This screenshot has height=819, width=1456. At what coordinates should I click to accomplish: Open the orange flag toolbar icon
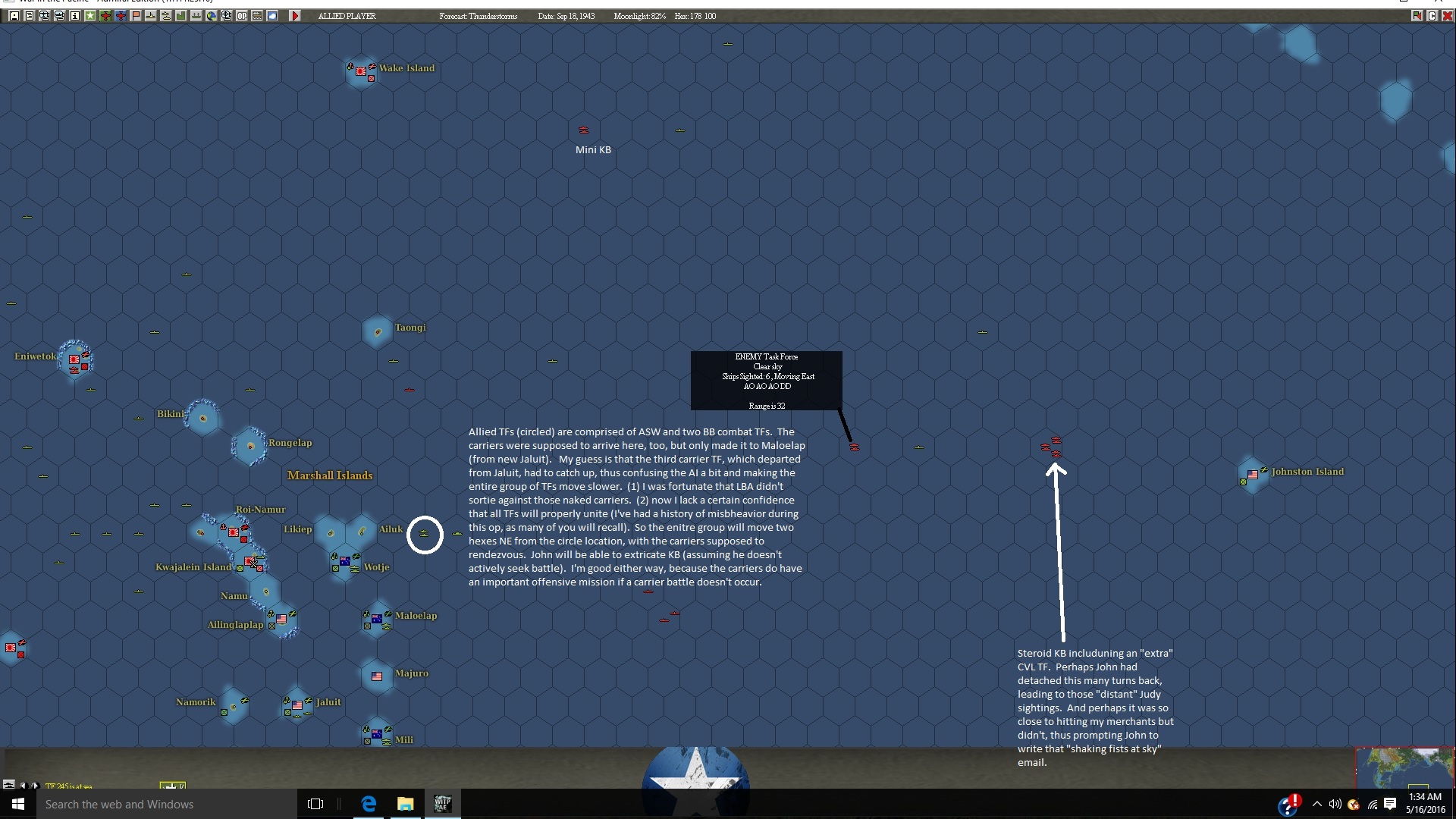tap(136, 16)
